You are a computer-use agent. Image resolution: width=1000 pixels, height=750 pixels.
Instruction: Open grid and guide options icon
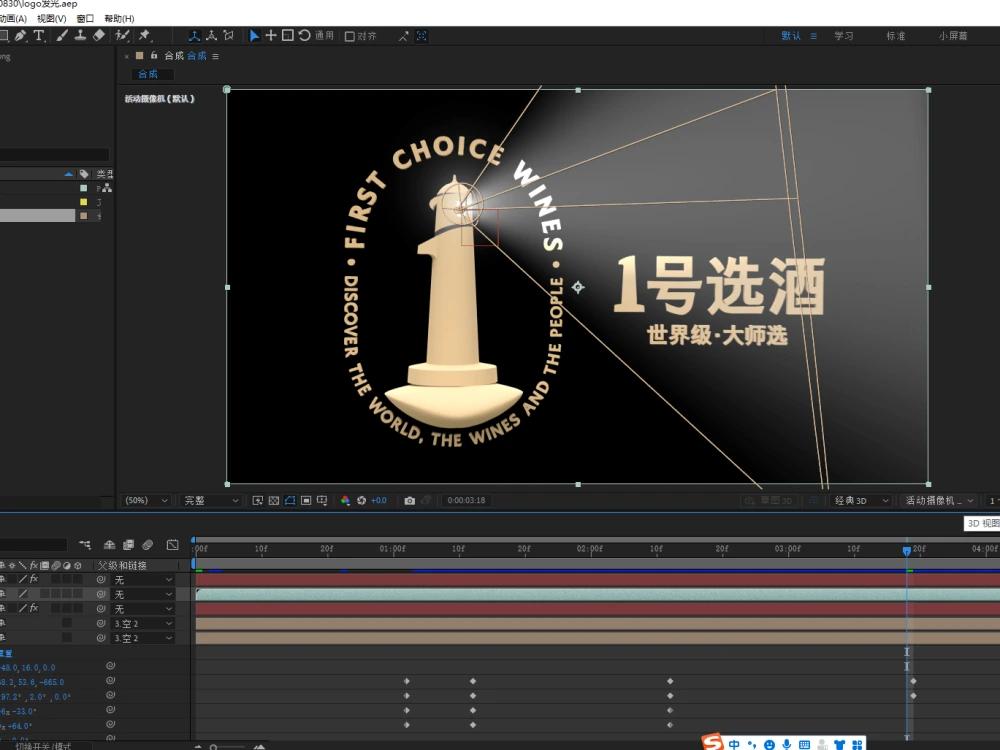click(322, 501)
